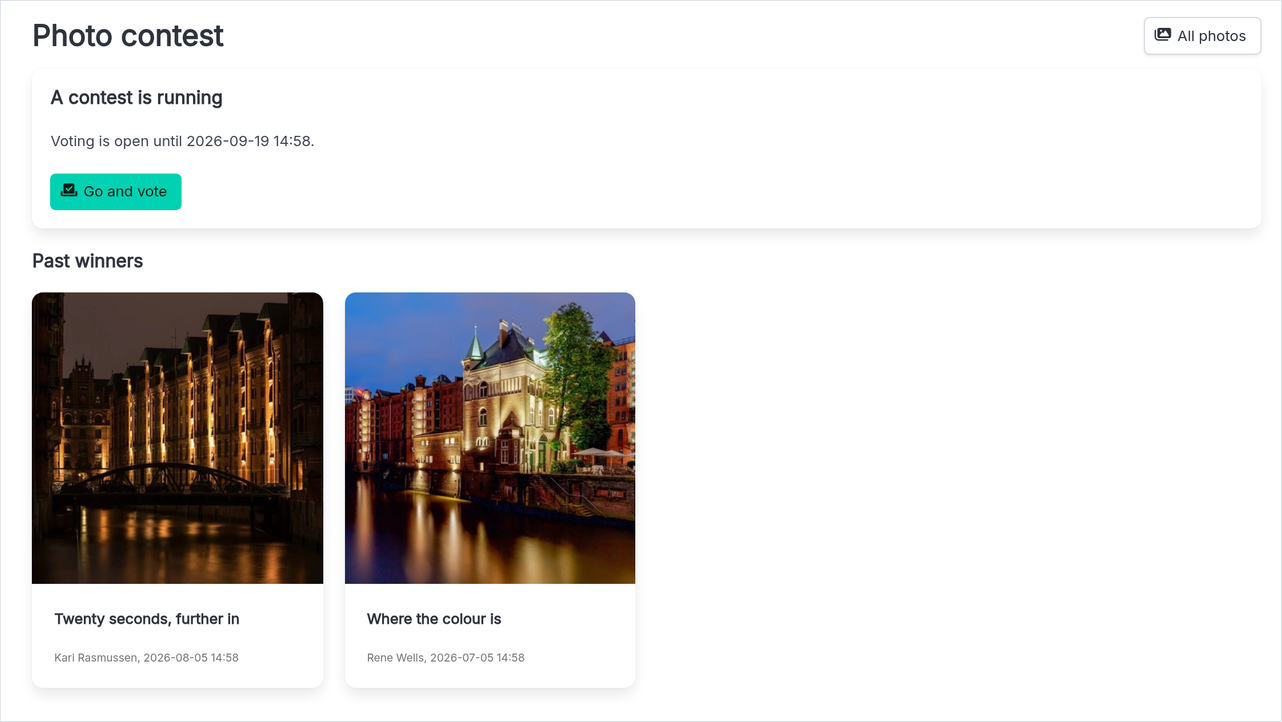Image resolution: width=1282 pixels, height=722 pixels.
Task: Select title "Where the colour is"
Action: point(434,619)
